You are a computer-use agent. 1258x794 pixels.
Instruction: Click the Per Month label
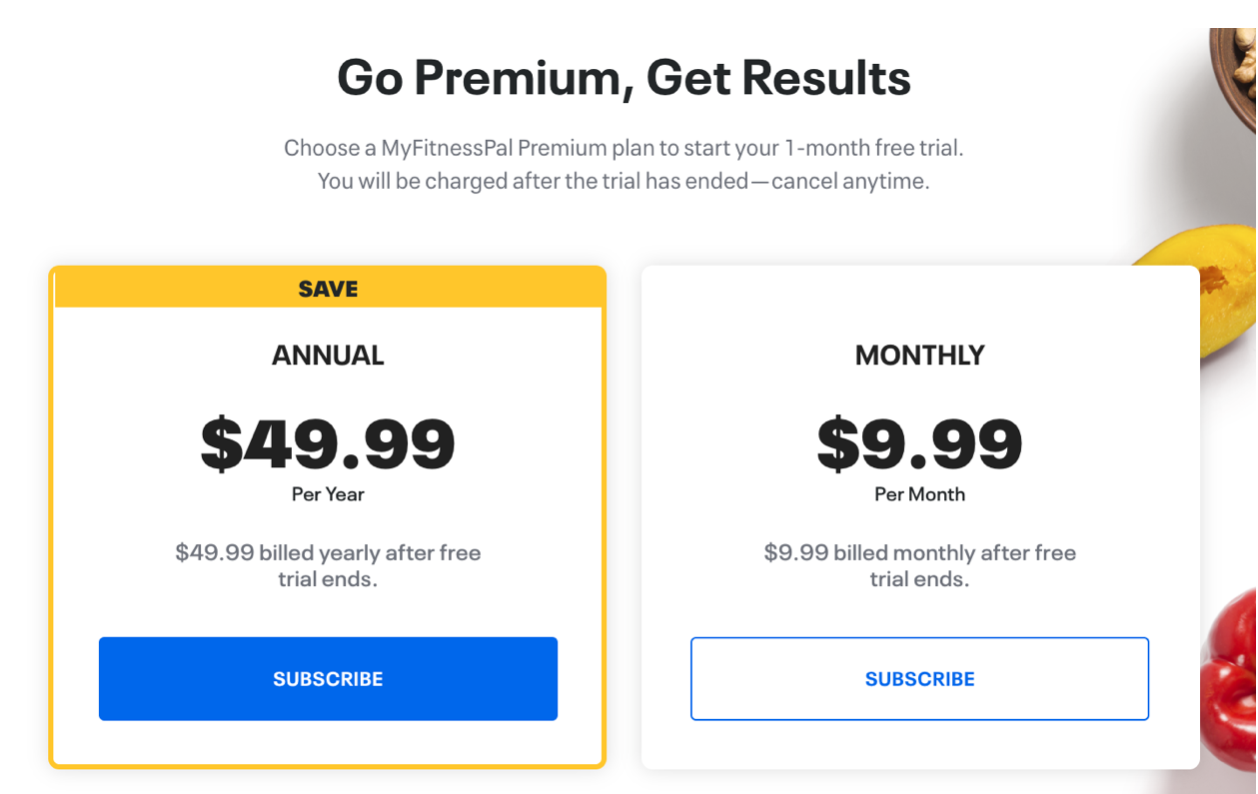coord(920,494)
